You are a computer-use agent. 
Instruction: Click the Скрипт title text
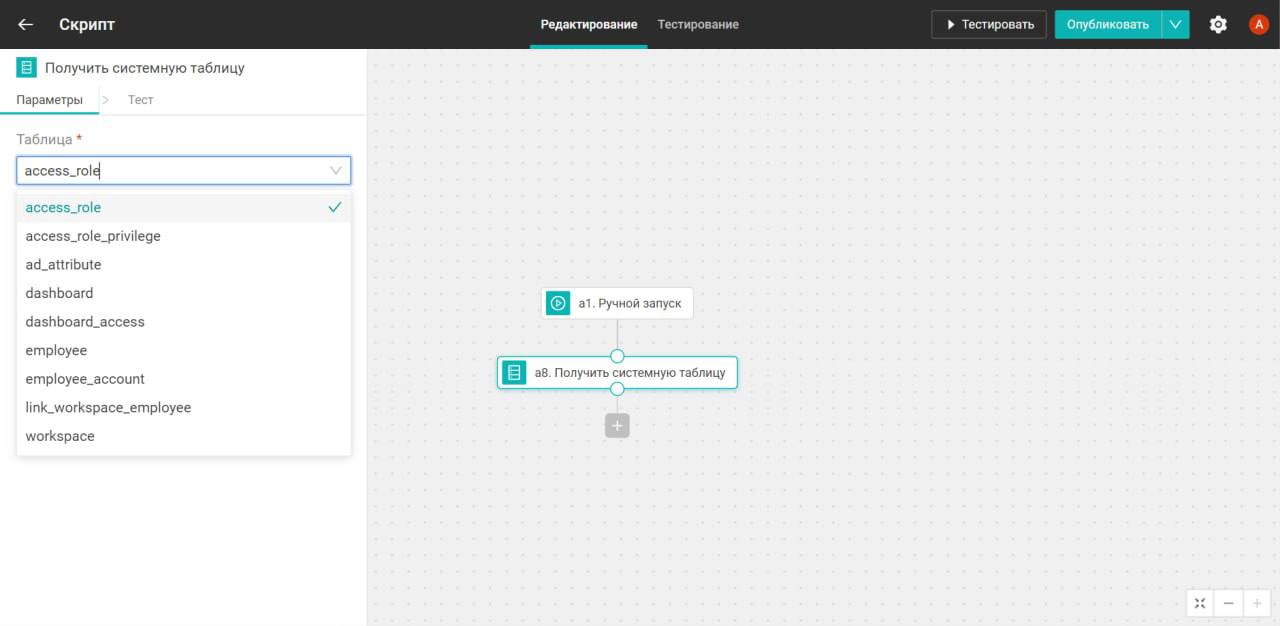coord(87,24)
